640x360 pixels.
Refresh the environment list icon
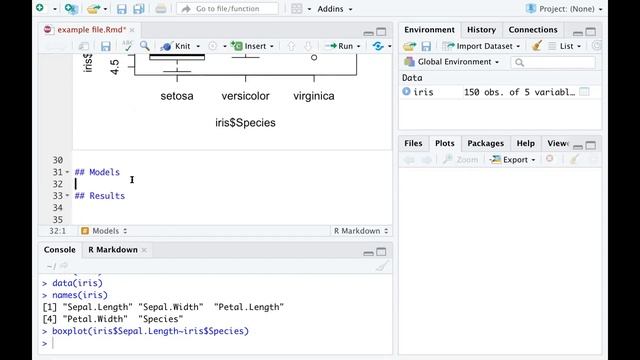tap(596, 46)
